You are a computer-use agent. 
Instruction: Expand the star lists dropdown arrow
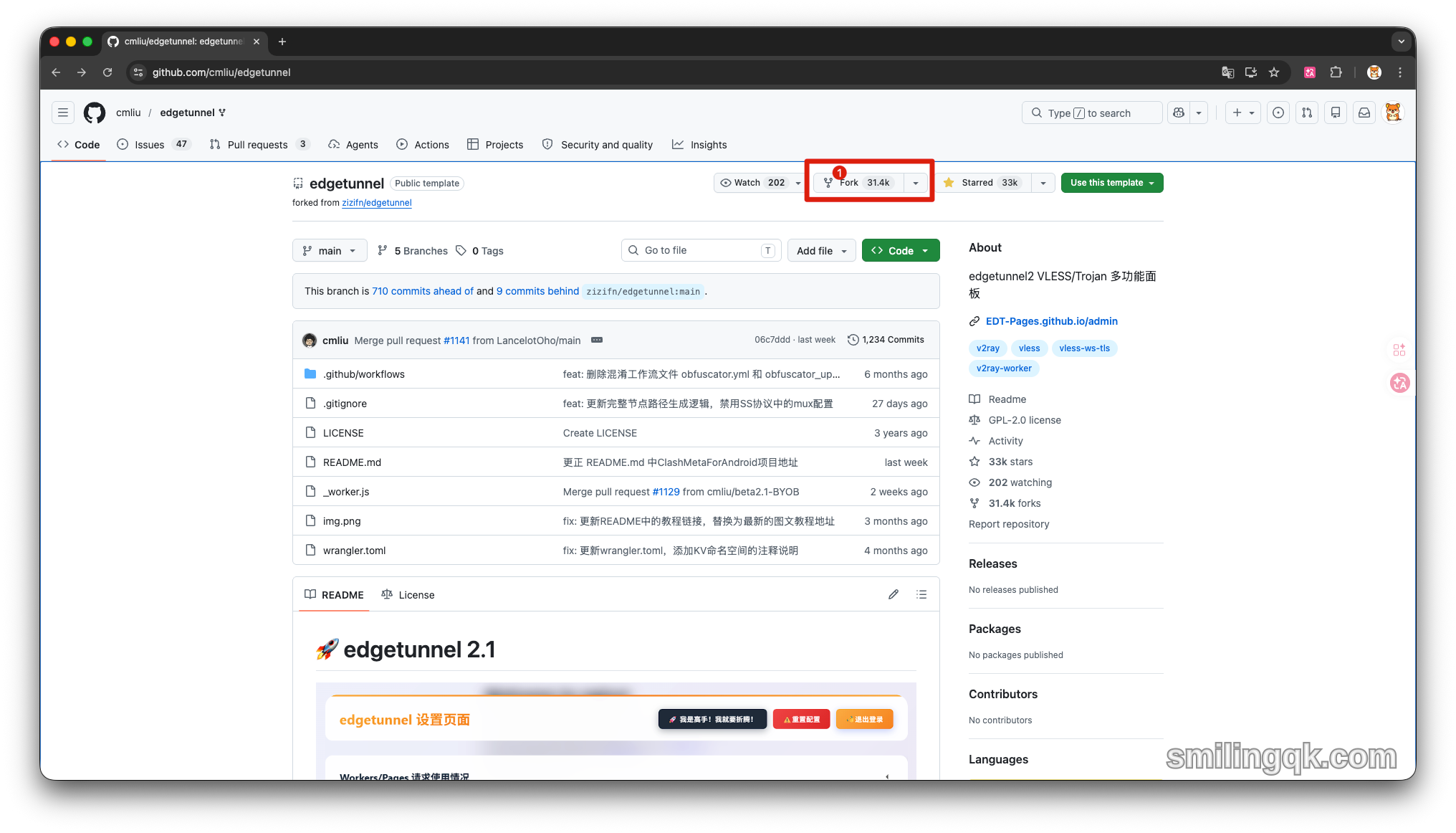[x=1043, y=183]
